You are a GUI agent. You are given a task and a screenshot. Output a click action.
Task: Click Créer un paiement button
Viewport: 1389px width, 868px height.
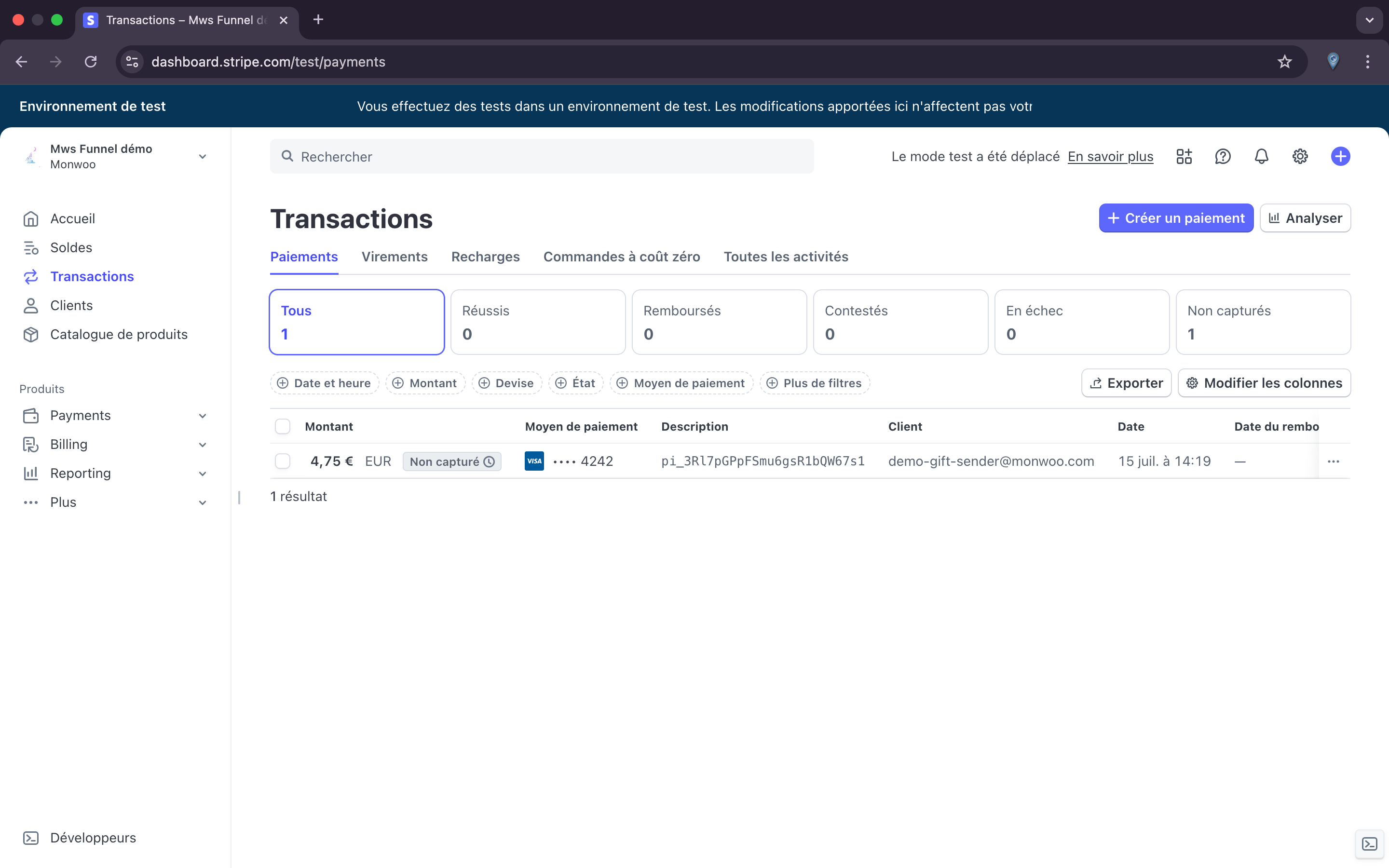(1175, 218)
